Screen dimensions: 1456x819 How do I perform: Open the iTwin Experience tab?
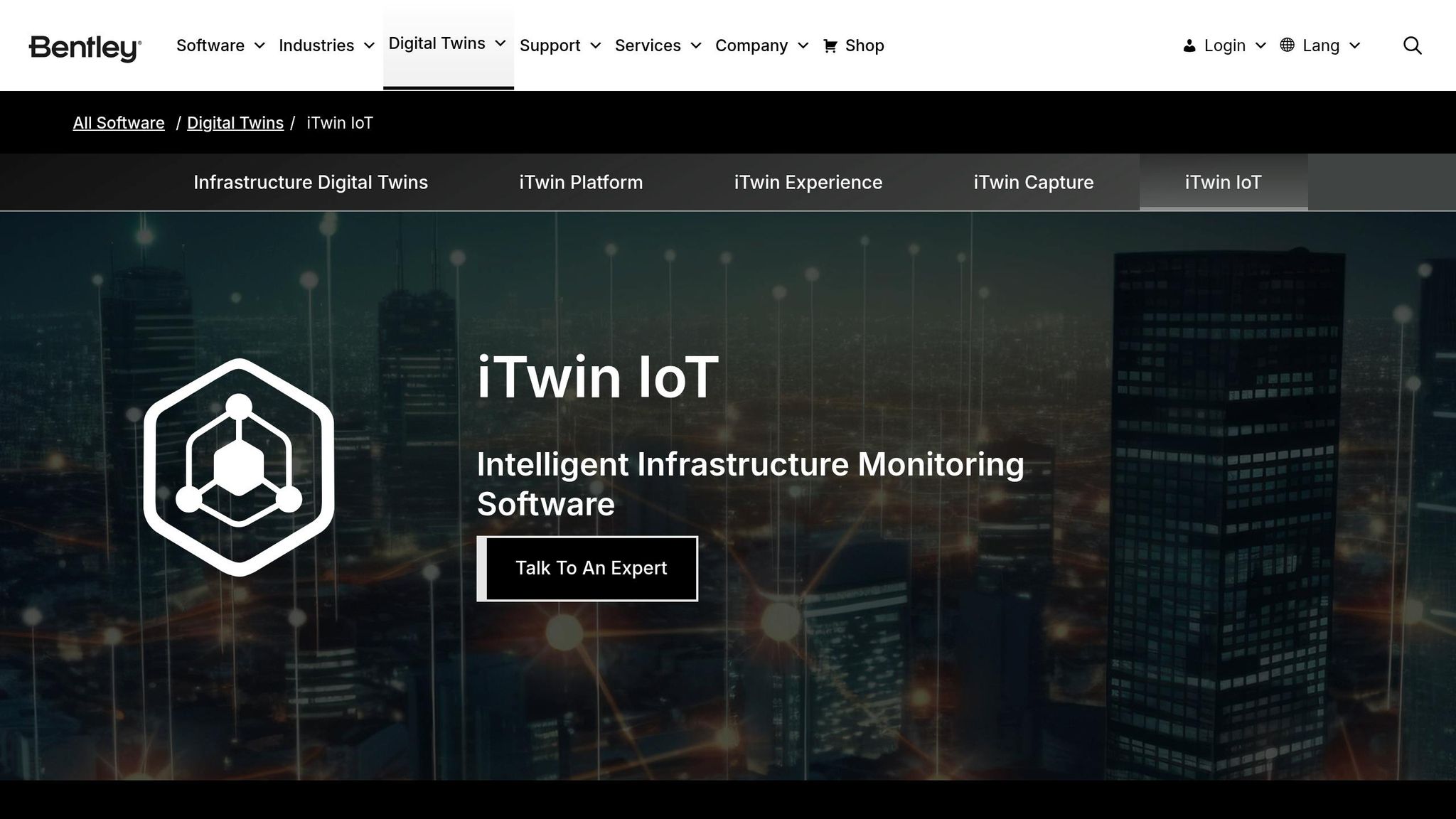click(808, 182)
